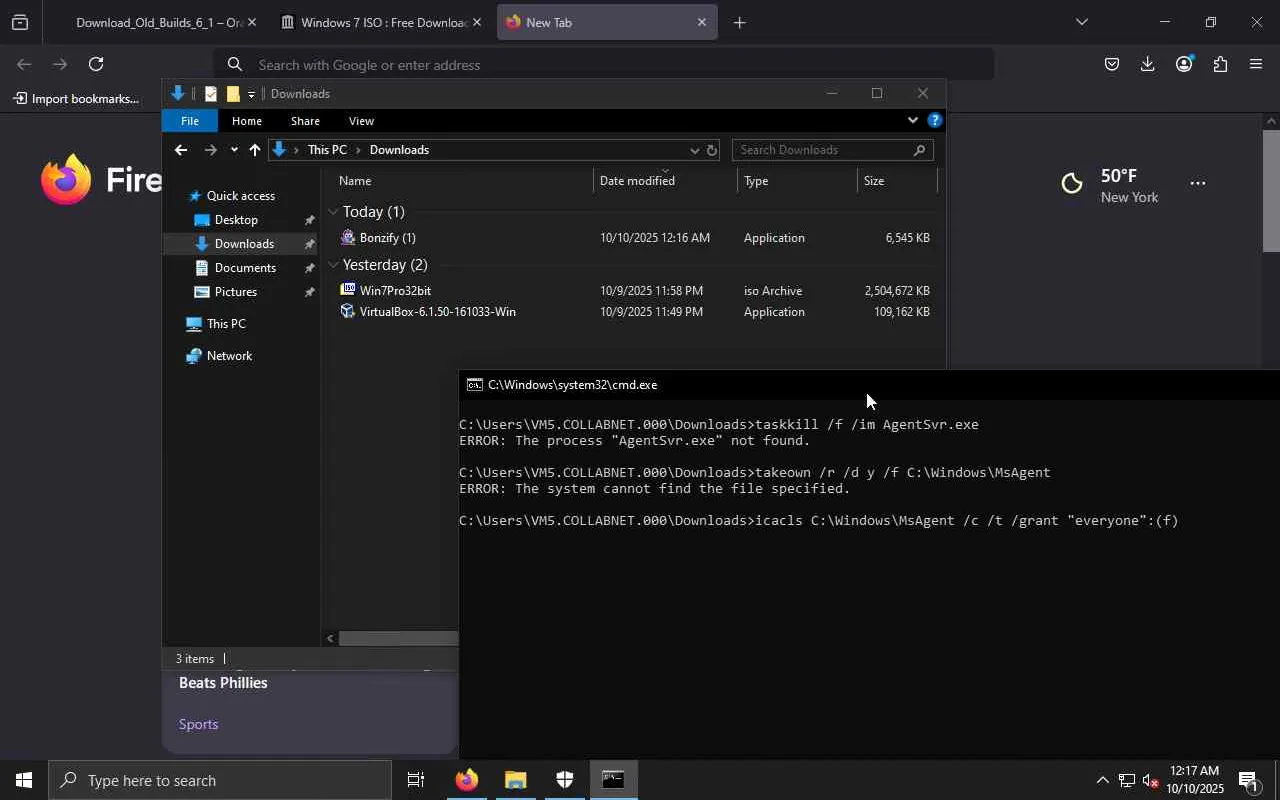The height and width of the screenshot is (800, 1280).
Task: Open Task View from taskbar
Action: pos(416,781)
